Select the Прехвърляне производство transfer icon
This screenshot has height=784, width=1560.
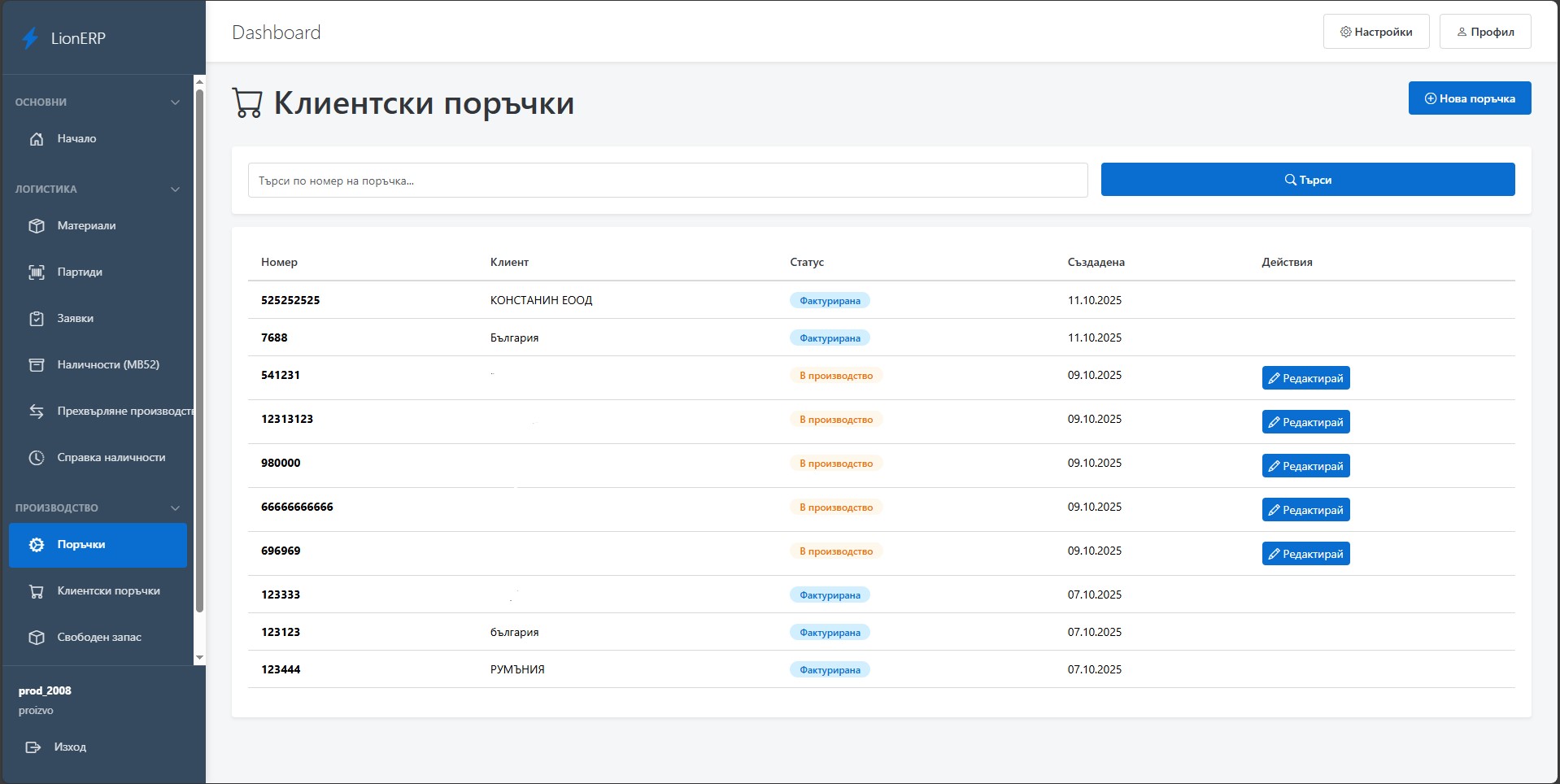click(37, 411)
